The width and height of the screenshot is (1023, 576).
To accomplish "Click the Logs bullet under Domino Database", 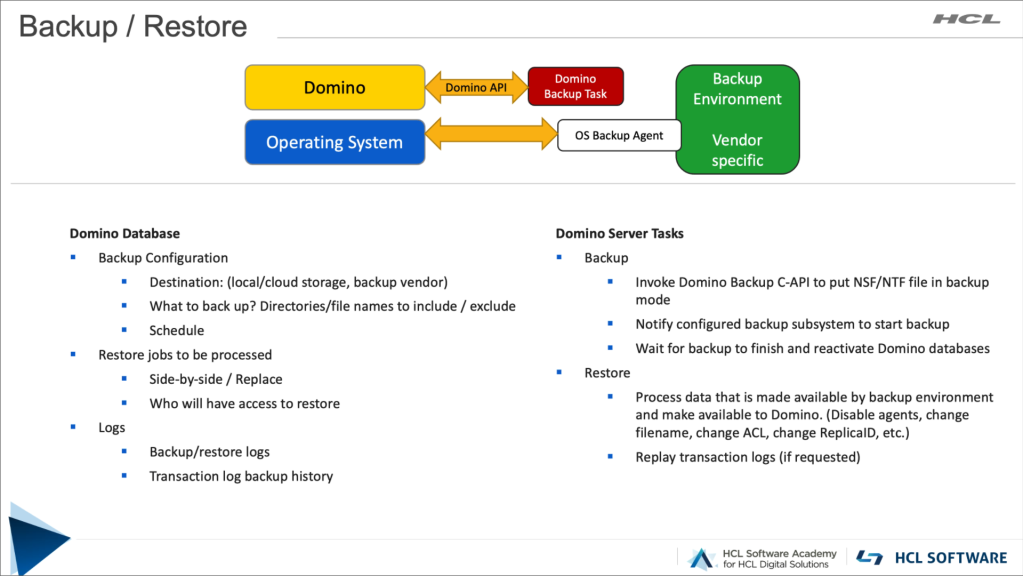I will click(x=112, y=427).
